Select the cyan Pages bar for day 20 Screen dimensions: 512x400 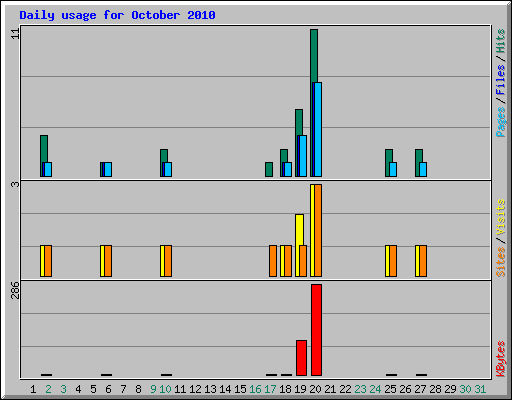click(317, 129)
